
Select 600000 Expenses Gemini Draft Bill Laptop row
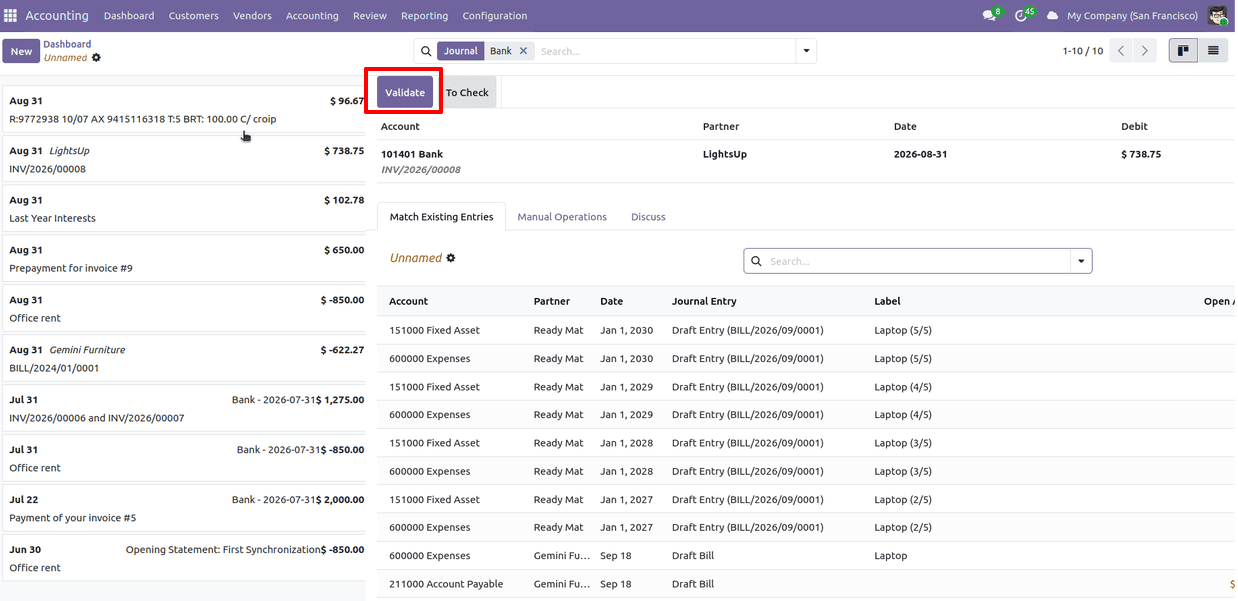(807, 555)
